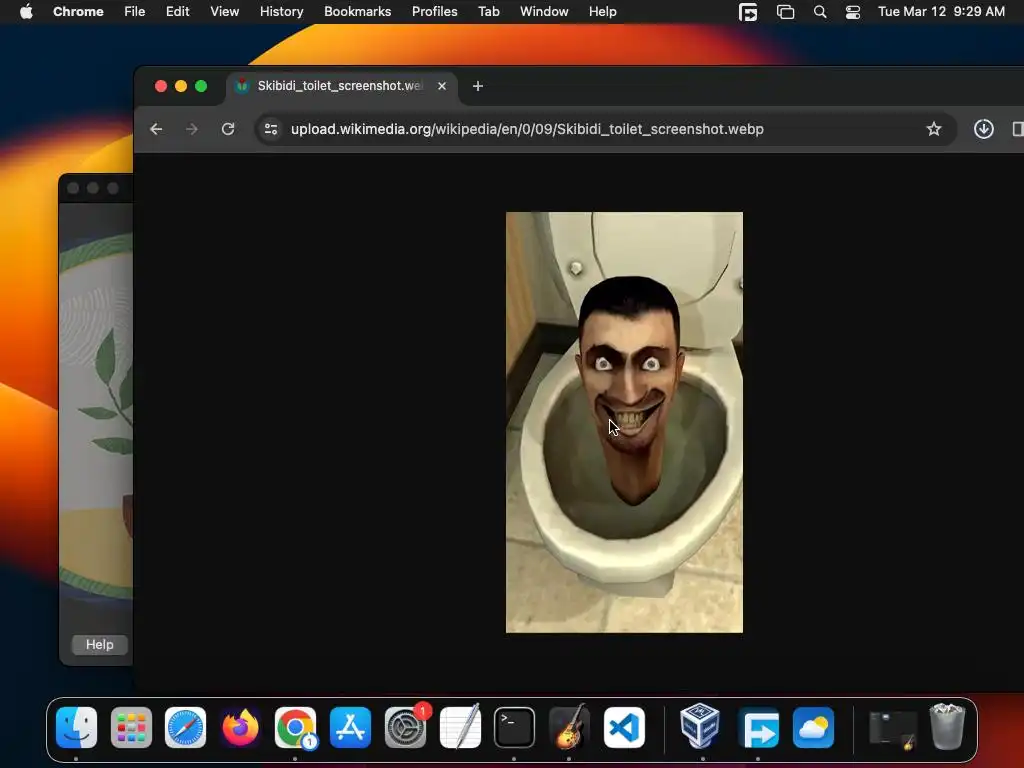Open Chrome downloads icon
Viewport: 1024px width, 768px height.
(984, 129)
